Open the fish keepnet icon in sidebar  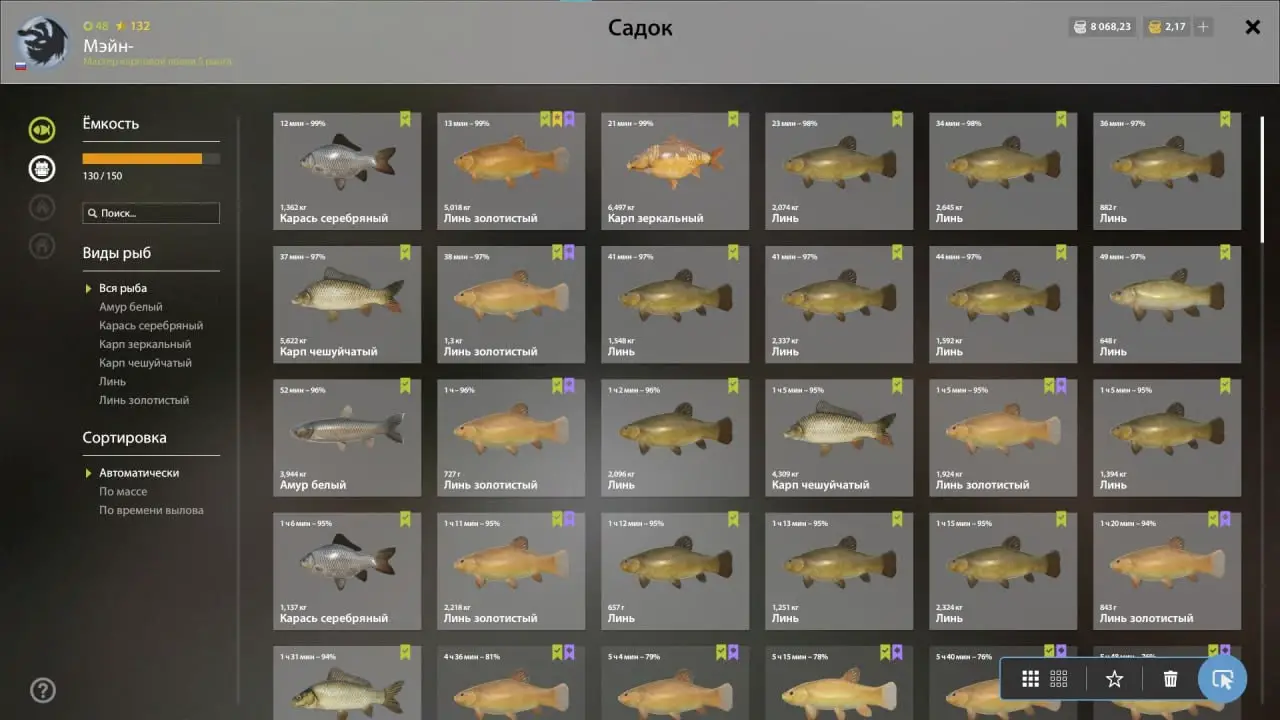pyautogui.click(x=42, y=130)
